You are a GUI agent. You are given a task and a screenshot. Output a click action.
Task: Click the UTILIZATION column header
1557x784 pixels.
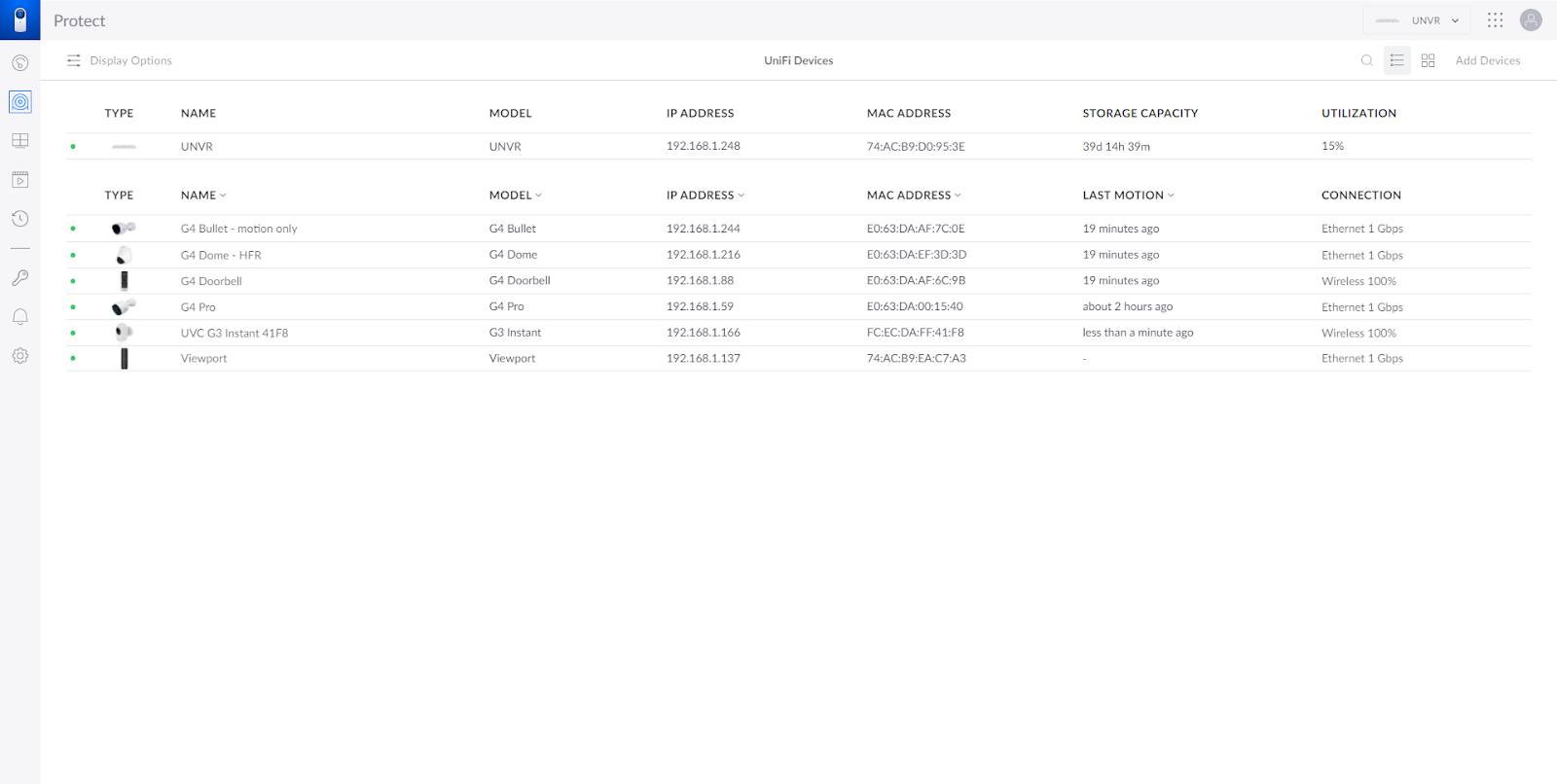coord(1358,113)
